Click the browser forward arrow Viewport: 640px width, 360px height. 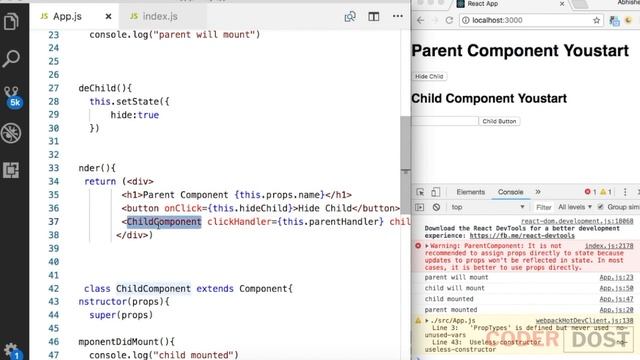pyautogui.click(x=435, y=20)
